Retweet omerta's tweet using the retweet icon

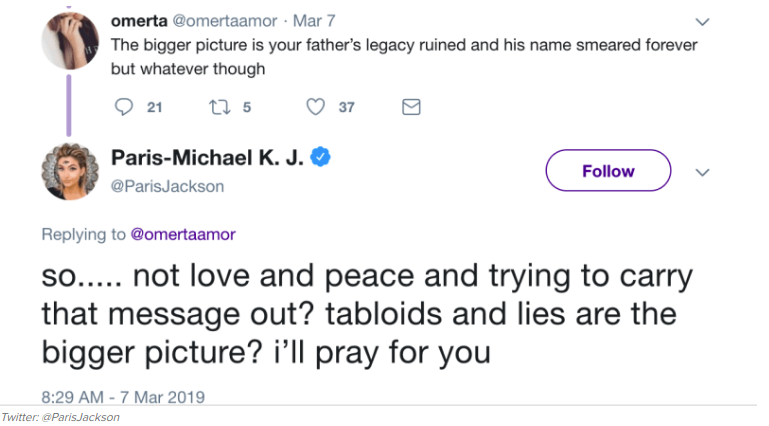(x=218, y=108)
